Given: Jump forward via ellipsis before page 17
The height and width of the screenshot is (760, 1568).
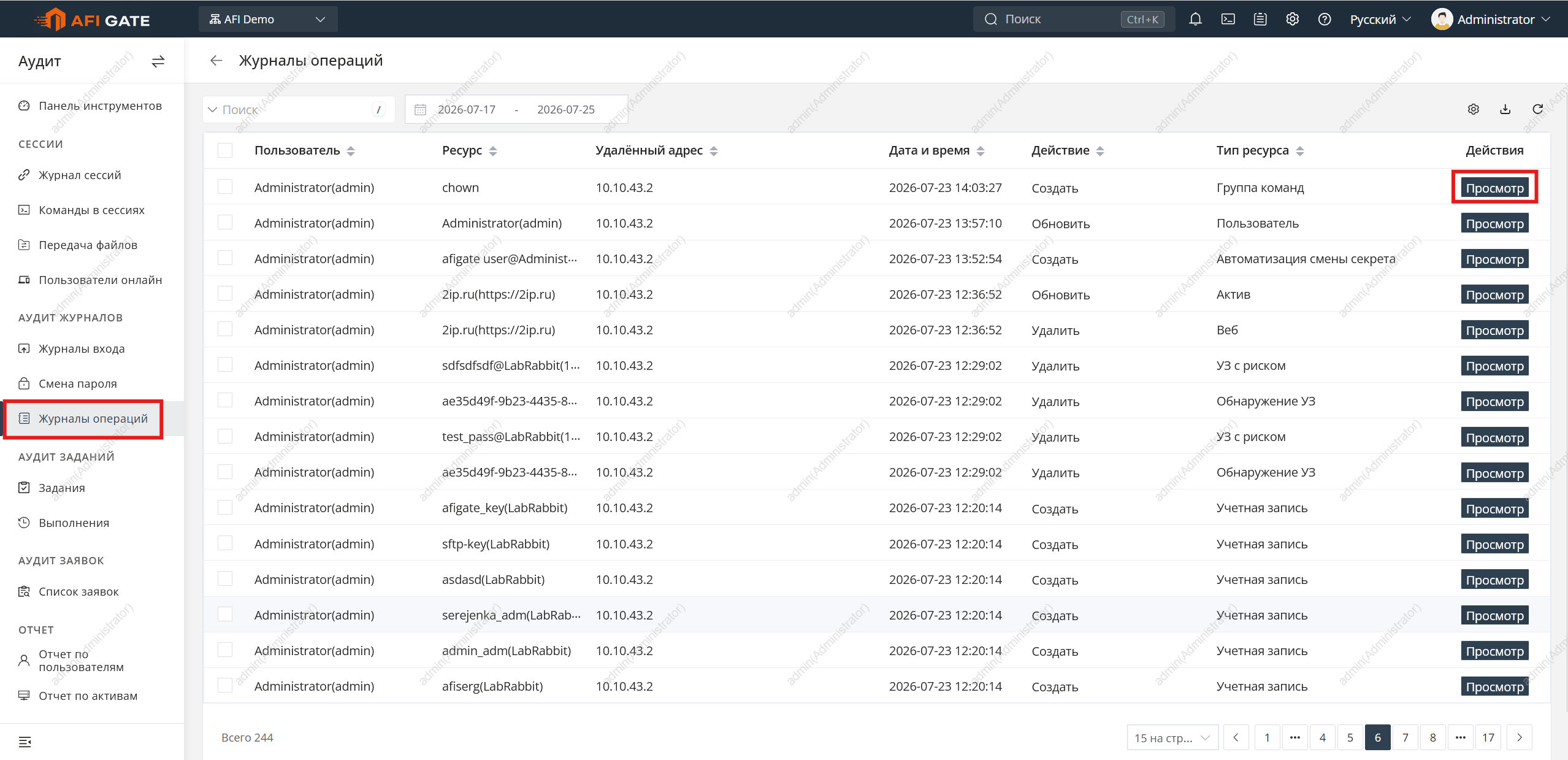Looking at the screenshot, I should point(1461,737).
